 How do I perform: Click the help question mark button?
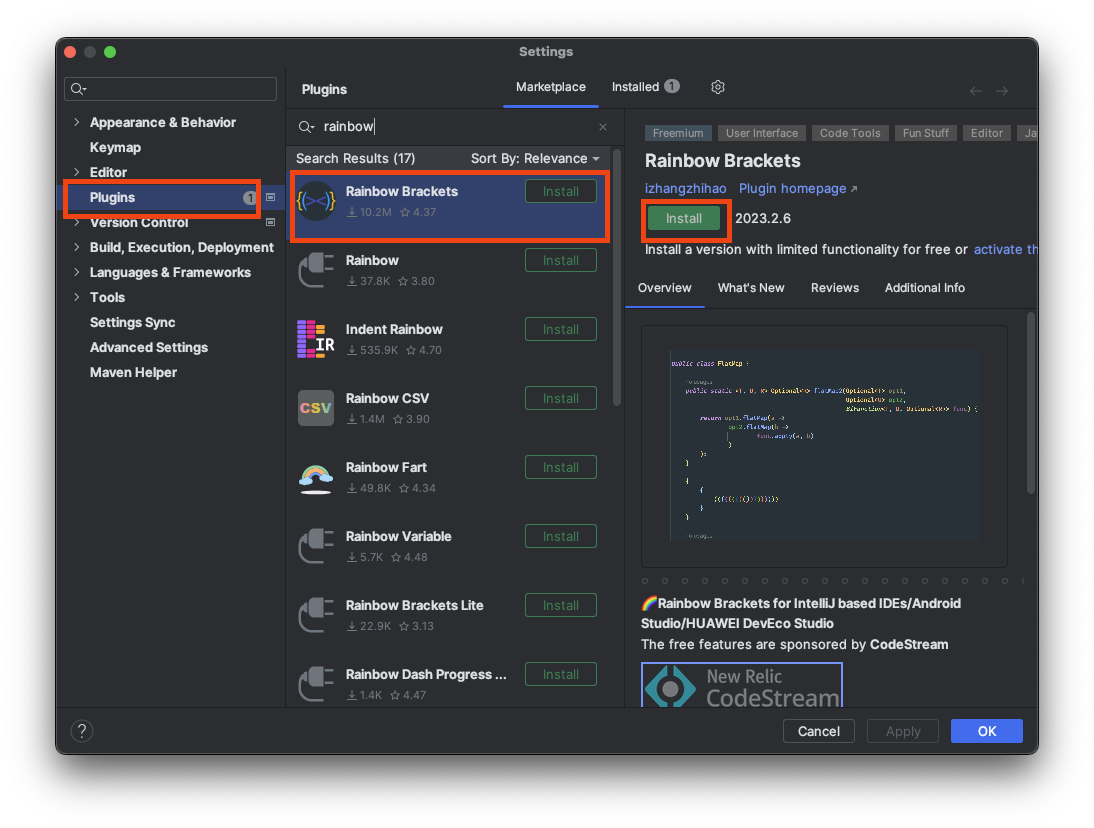click(x=82, y=731)
